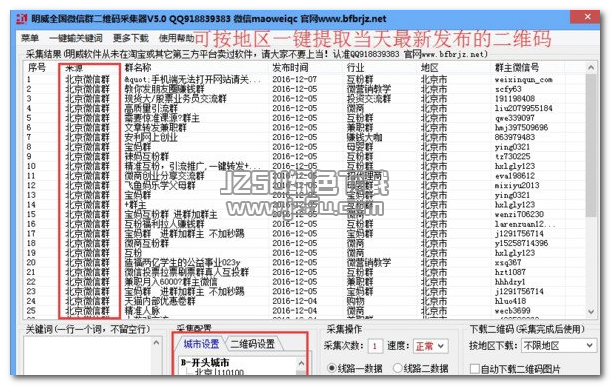Click WeChat ID liu2079955184

[x=524, y=108]
